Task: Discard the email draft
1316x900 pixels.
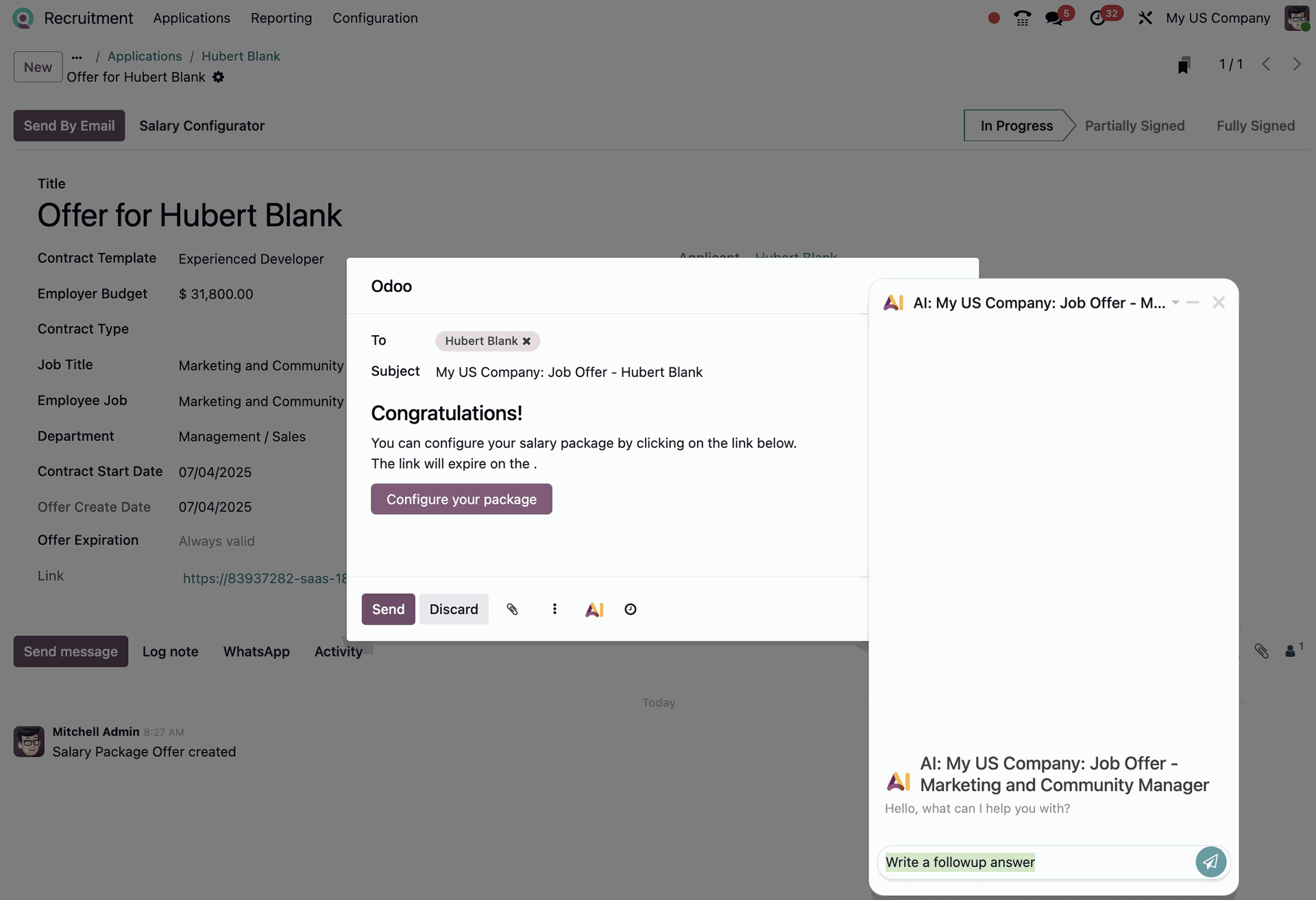Action: 453,609
